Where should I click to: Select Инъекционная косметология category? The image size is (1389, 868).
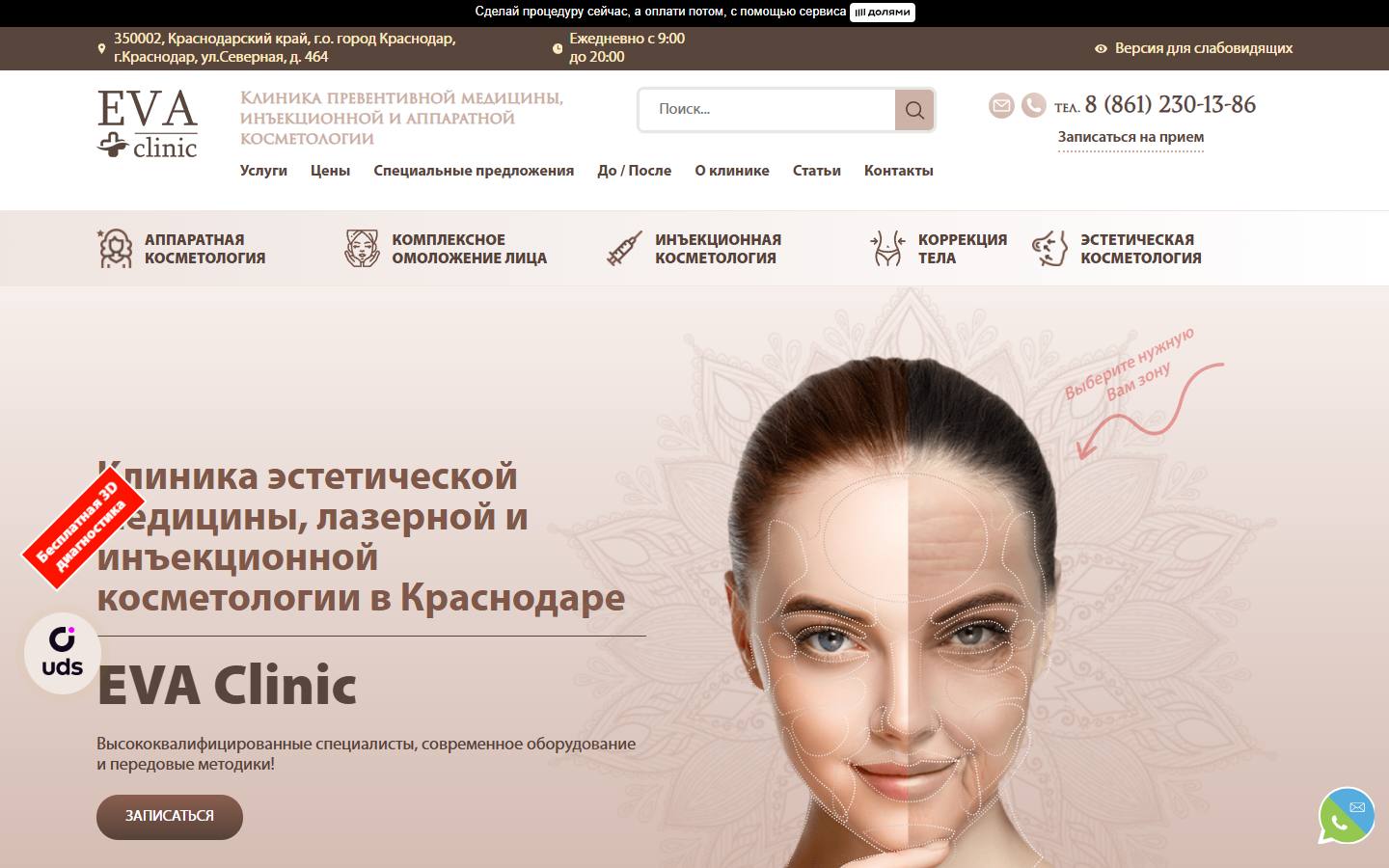pos(718,249)
